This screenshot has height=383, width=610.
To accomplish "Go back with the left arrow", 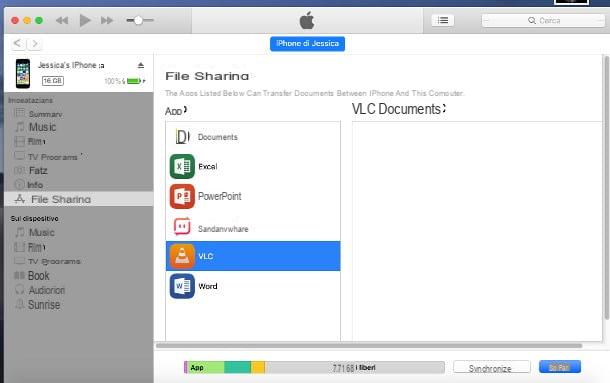I will click(x=18, y=43).
